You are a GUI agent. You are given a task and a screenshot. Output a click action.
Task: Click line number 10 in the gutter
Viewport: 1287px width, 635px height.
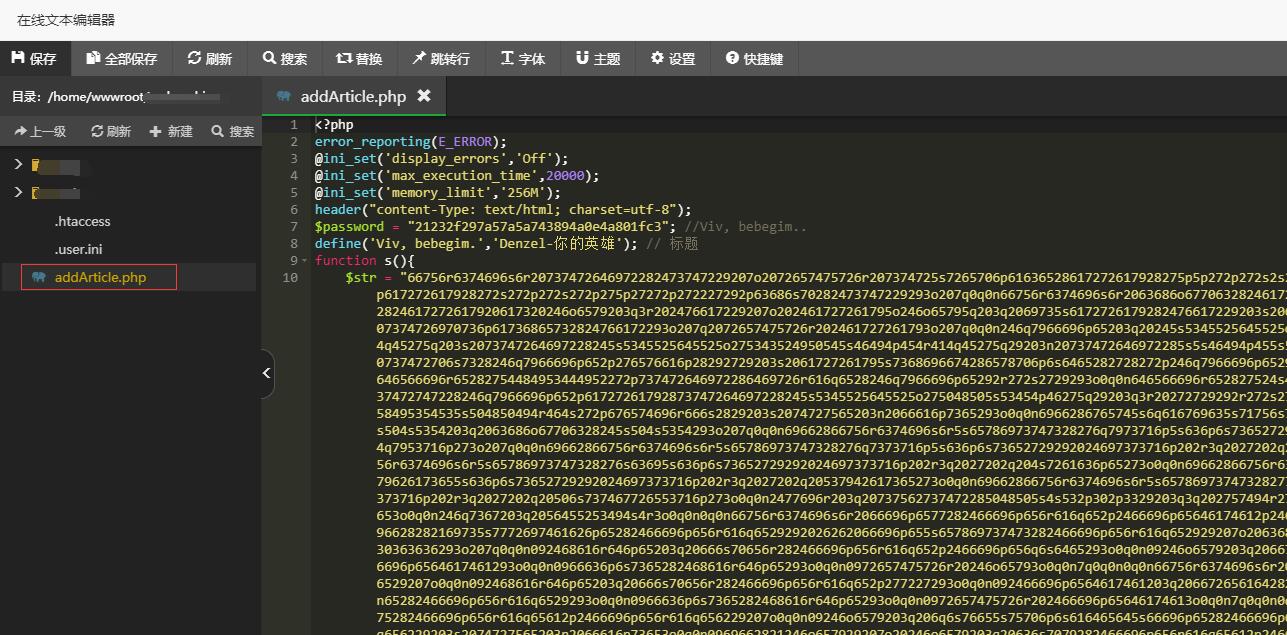290,278
